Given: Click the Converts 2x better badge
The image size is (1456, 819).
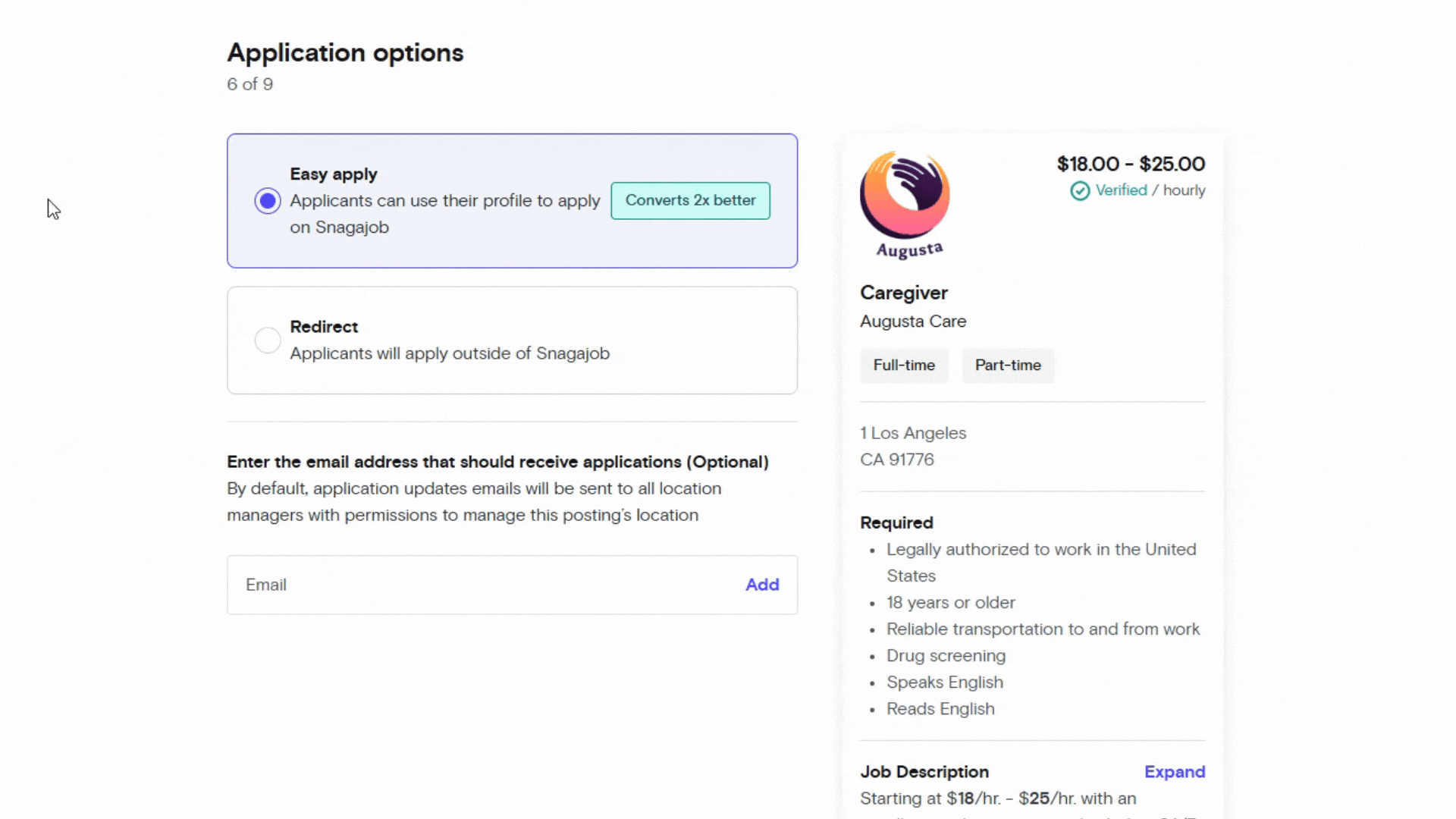Looking at the screenshot, I should tap(690, 200).
